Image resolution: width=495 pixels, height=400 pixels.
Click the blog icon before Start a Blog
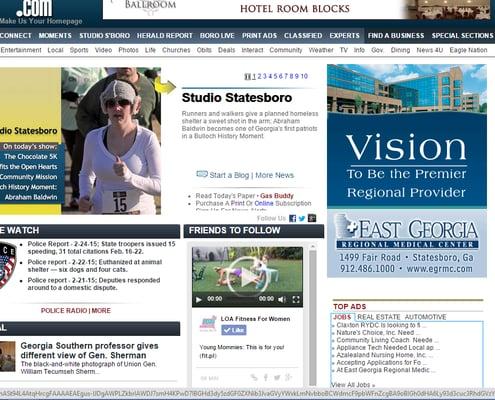202,174
